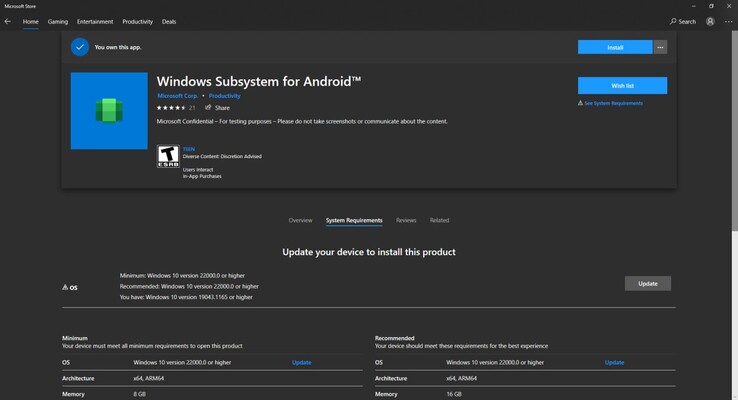The height and width of the screenshot is (400, 738).
Task: Click the star rating row
Action: click(x=171, y=108)
